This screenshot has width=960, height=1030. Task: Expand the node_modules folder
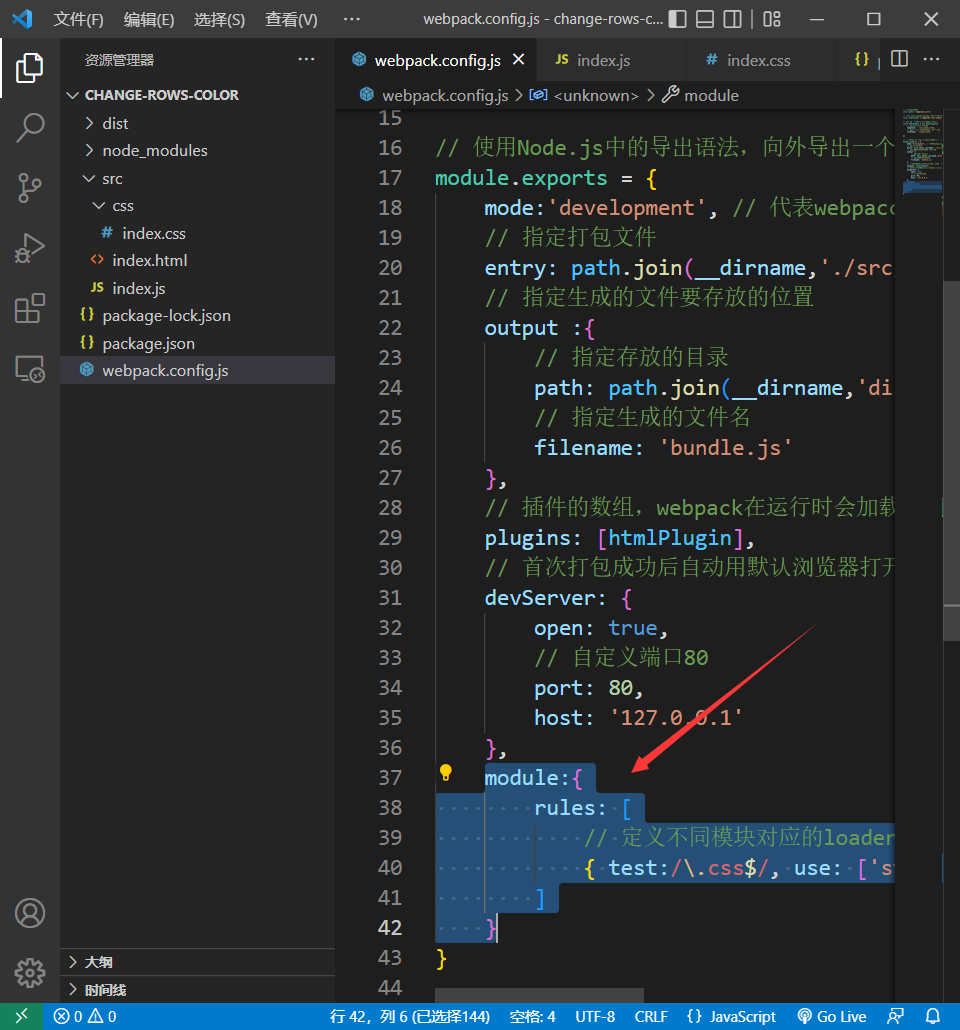(154, 150)
